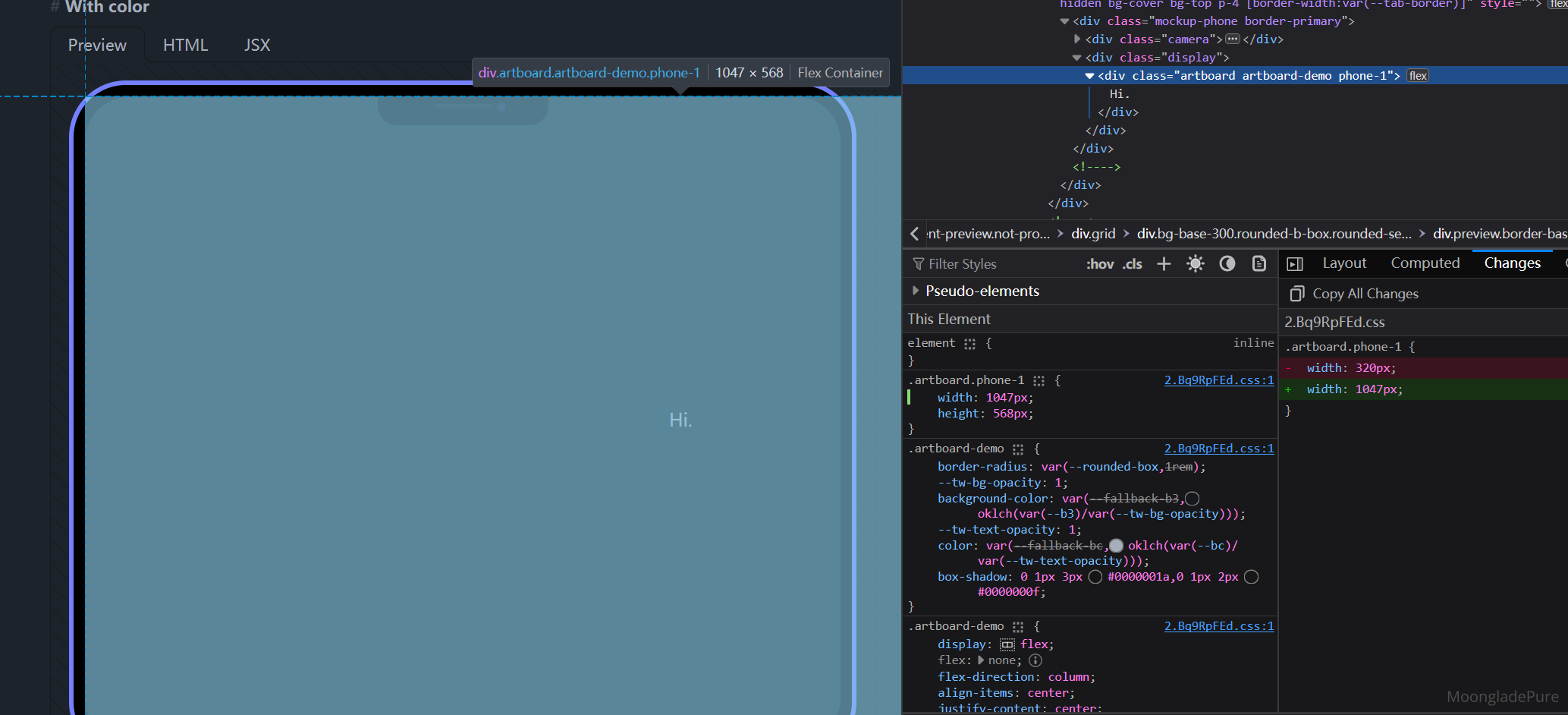Open the color swatch for color property
This screenshot has width=1568, height=715.
tap(1116, 546)
